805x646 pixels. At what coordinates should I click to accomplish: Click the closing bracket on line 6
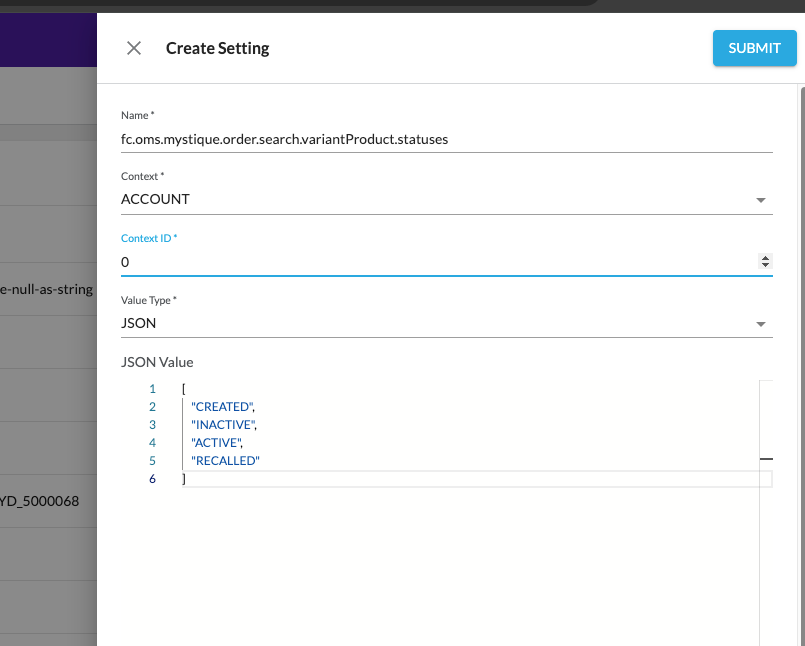pos(184,479)
